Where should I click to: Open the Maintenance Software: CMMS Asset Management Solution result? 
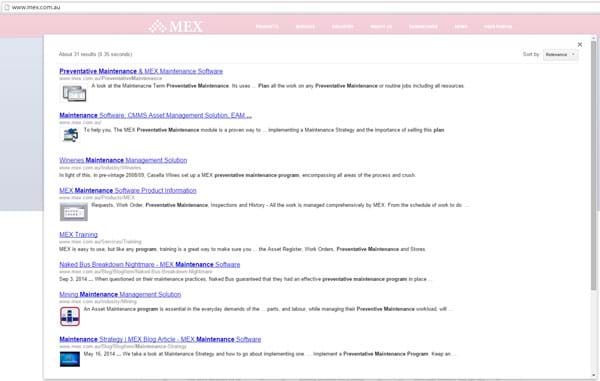[x=155, y=115]
